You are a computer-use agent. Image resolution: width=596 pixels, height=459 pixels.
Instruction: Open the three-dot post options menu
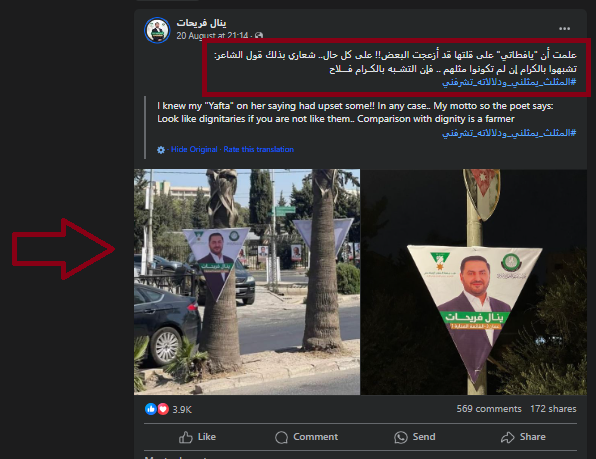click(564, 28)
